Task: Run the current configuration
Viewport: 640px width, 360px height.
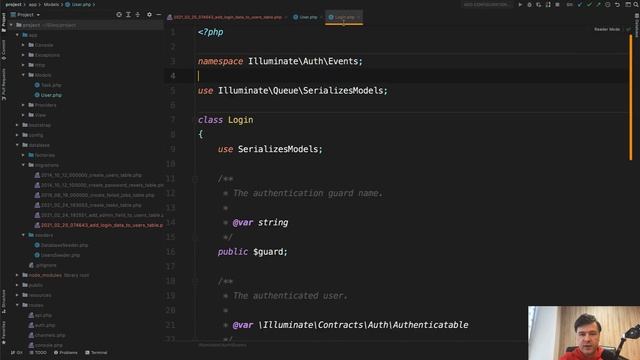Action: pos(520,4)
